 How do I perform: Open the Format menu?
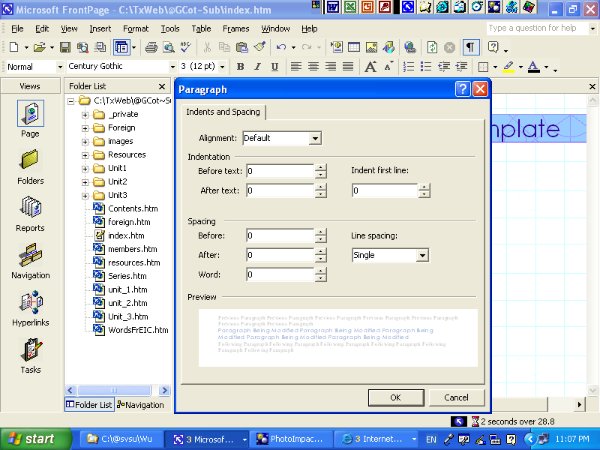tap(135, 29)
